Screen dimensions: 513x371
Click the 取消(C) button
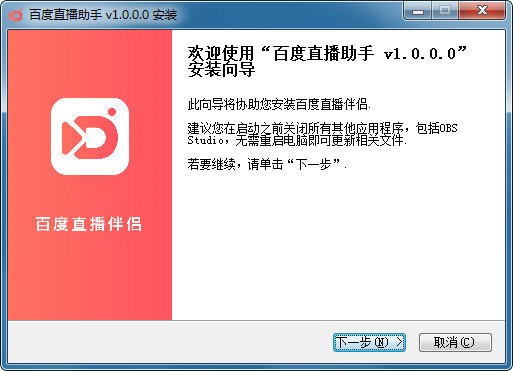[x=455, y=342]
